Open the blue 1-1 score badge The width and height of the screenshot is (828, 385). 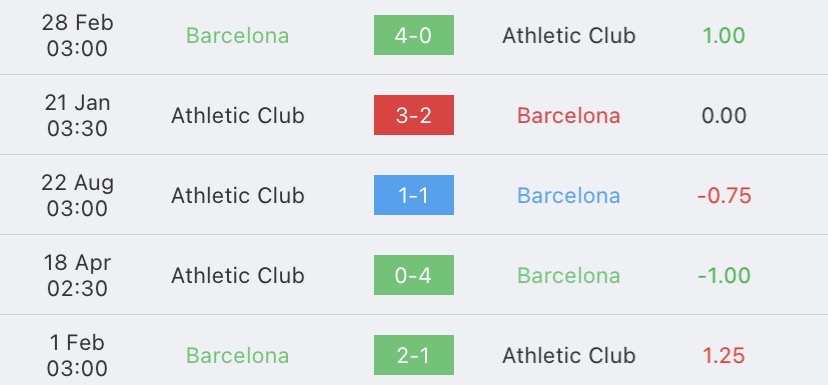click(413, 195)
